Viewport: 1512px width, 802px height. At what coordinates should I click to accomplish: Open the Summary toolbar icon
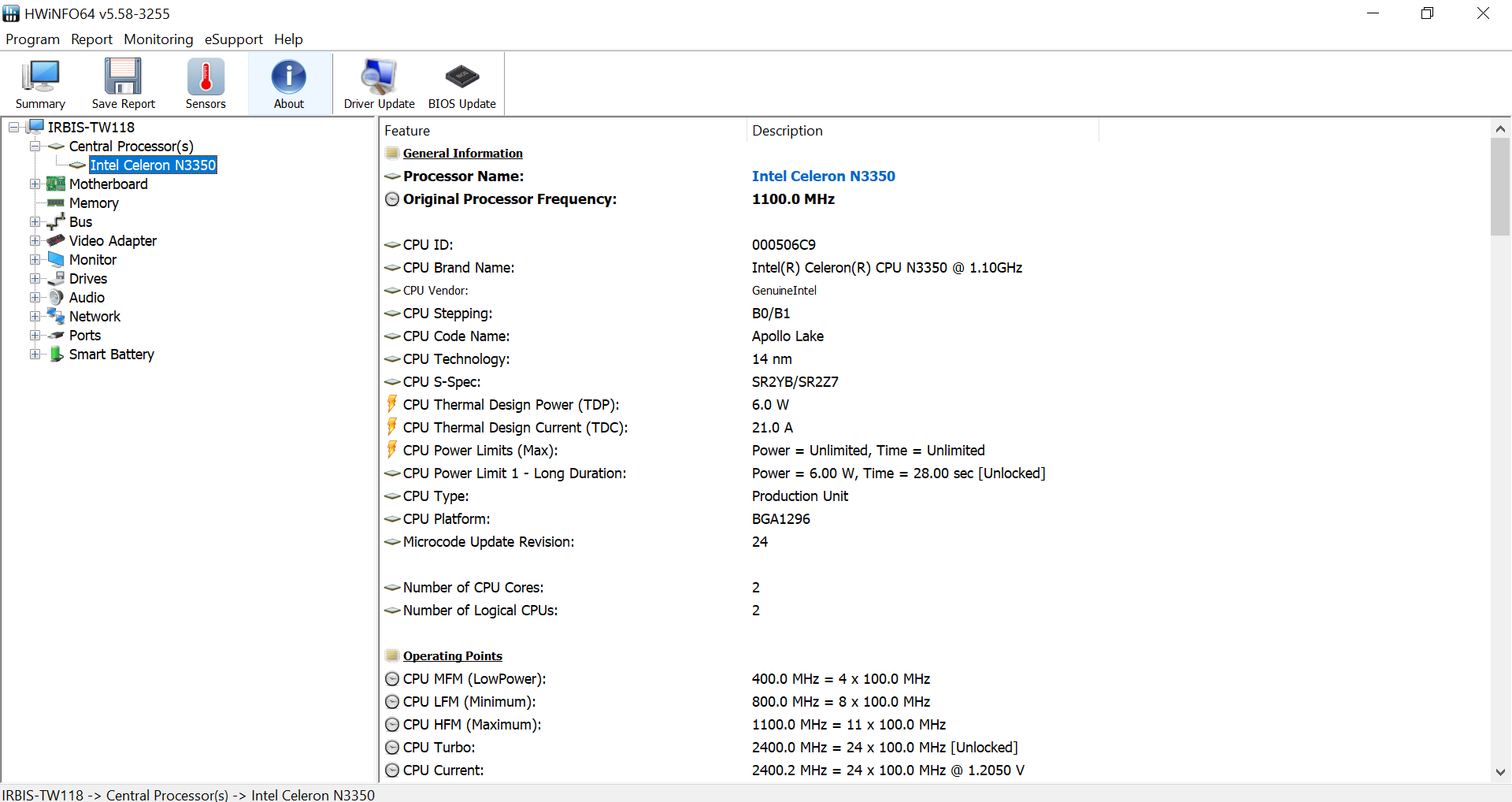40,84
